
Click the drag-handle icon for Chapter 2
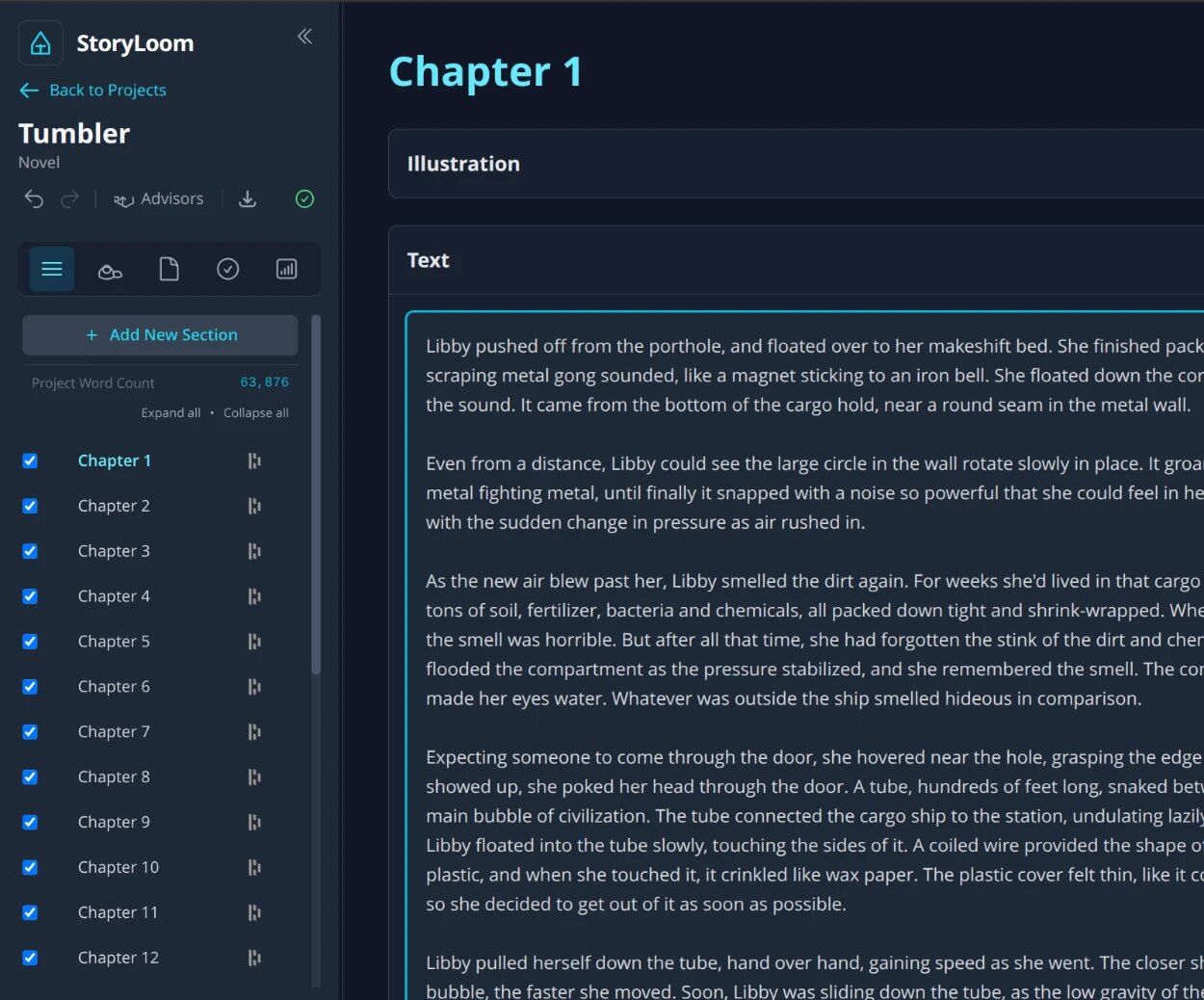[254, 506]
